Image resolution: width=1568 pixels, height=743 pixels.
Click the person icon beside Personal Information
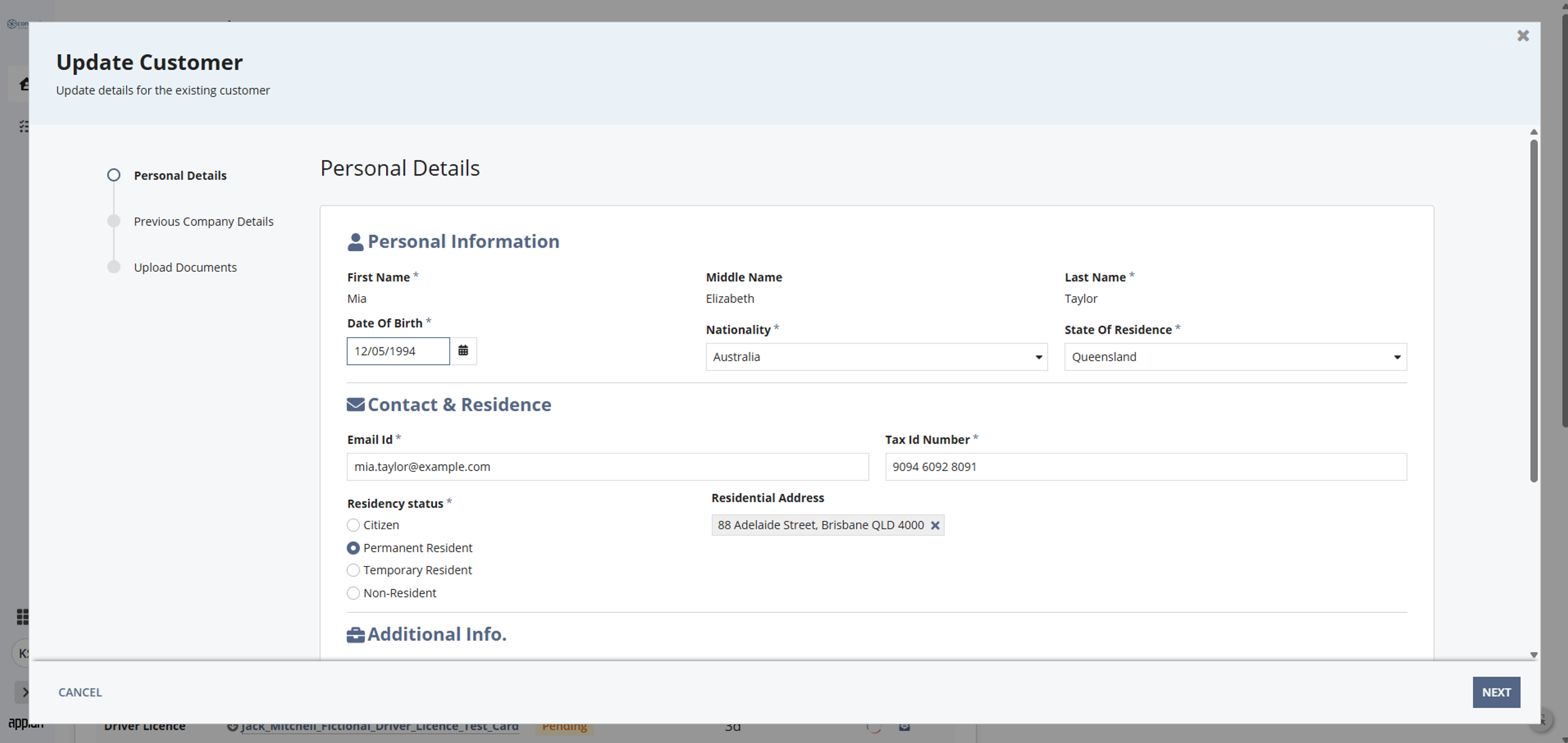356,242
